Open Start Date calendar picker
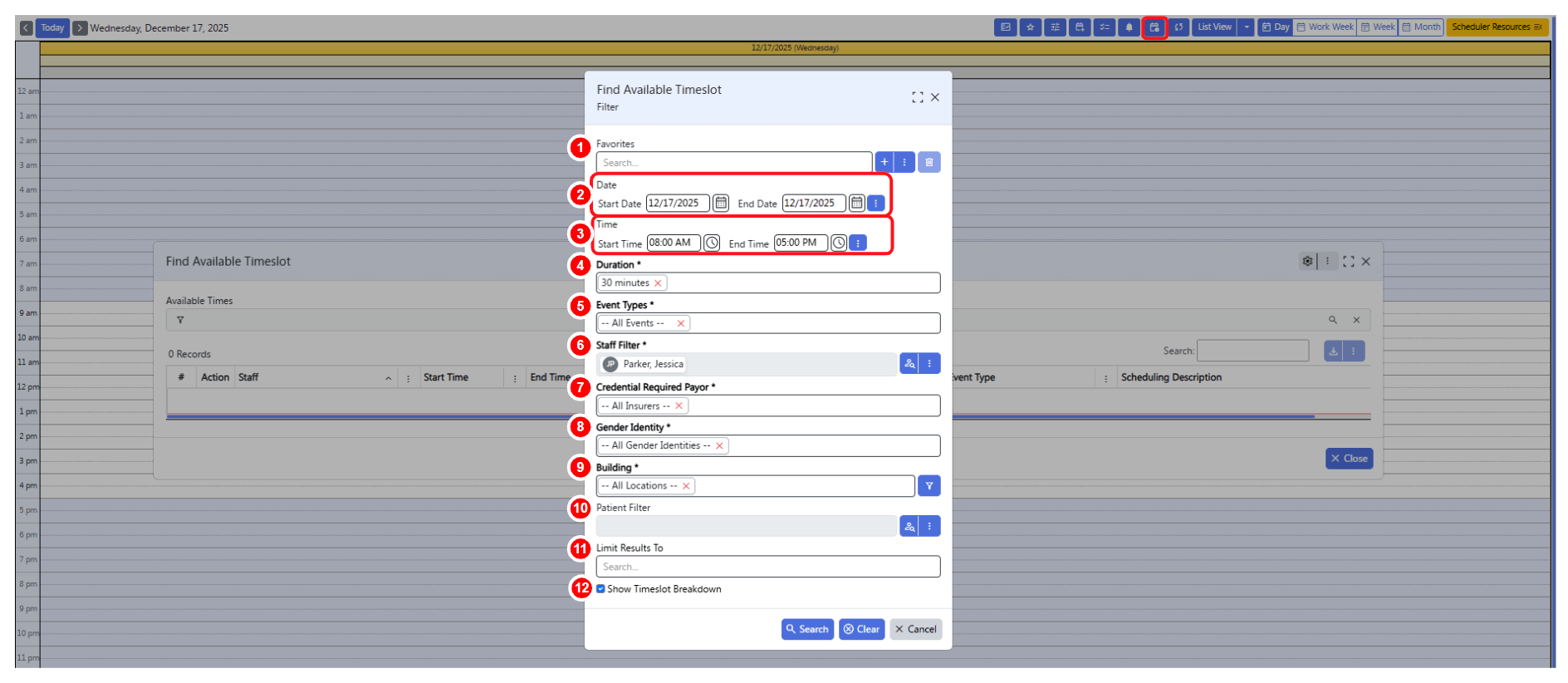The width and height of the screenshot is (1568, 683). (x=721, y=203)
